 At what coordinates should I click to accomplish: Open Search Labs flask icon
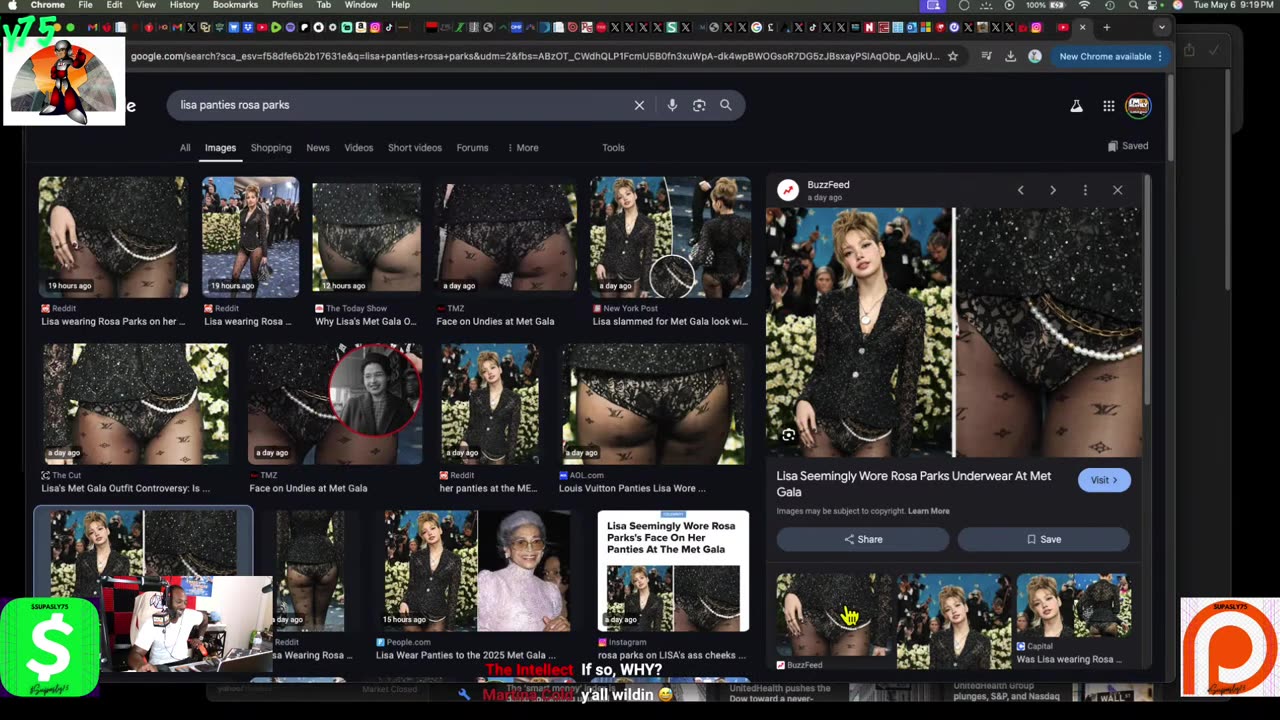click(x=1076, y=106)
